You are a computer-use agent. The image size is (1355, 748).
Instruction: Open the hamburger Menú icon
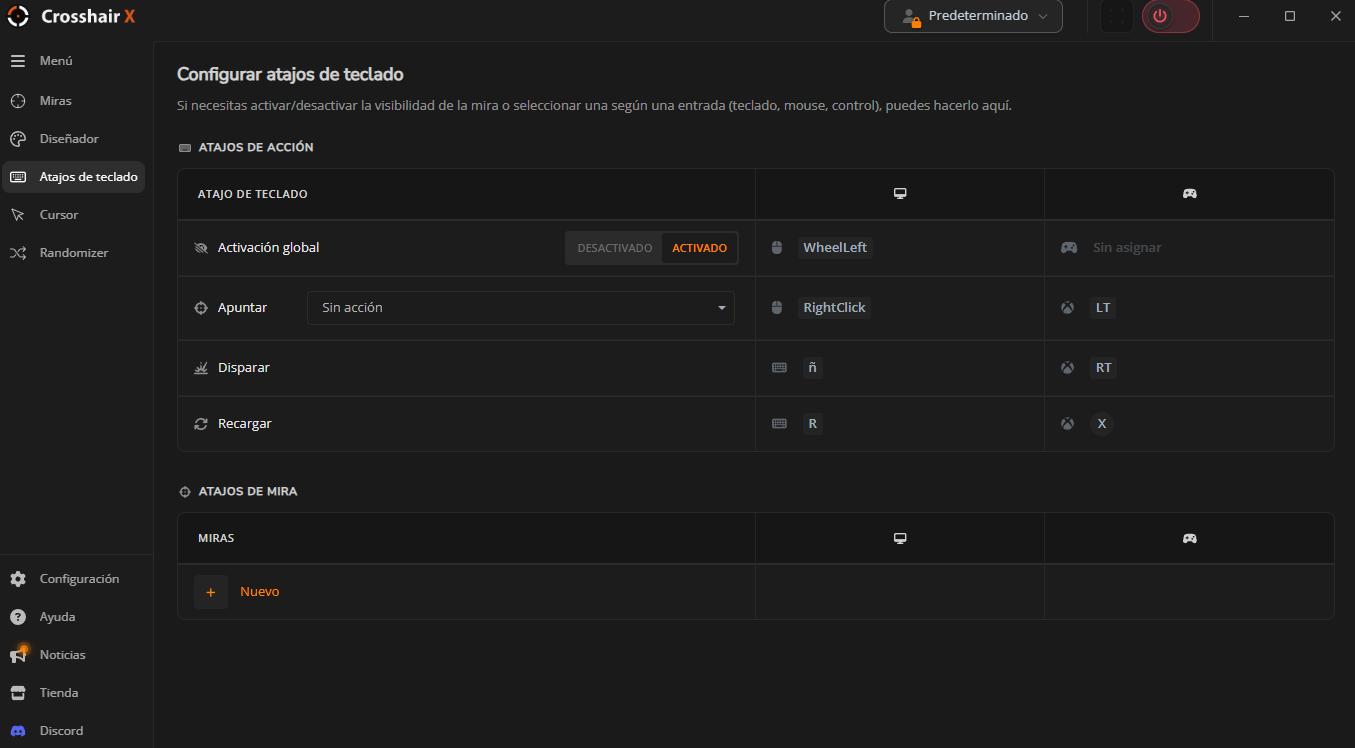coord(18,61)
